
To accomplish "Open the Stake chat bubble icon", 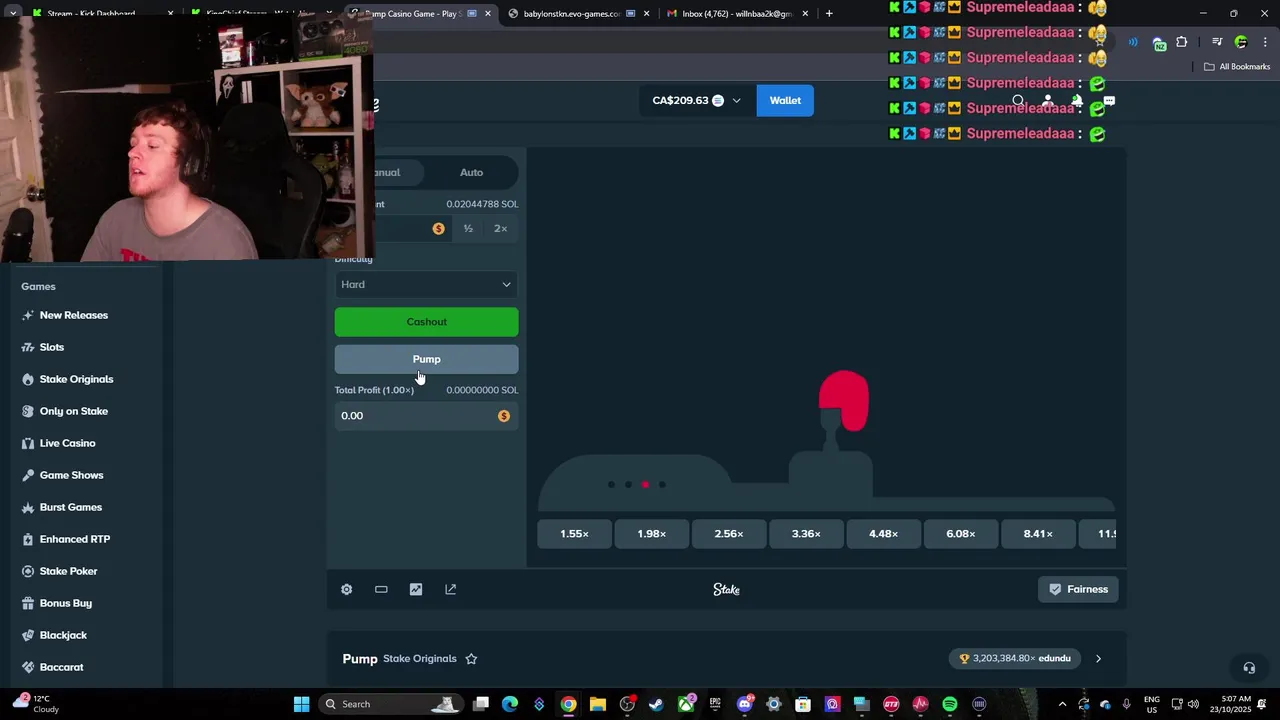I will (x=1109, y=101).
